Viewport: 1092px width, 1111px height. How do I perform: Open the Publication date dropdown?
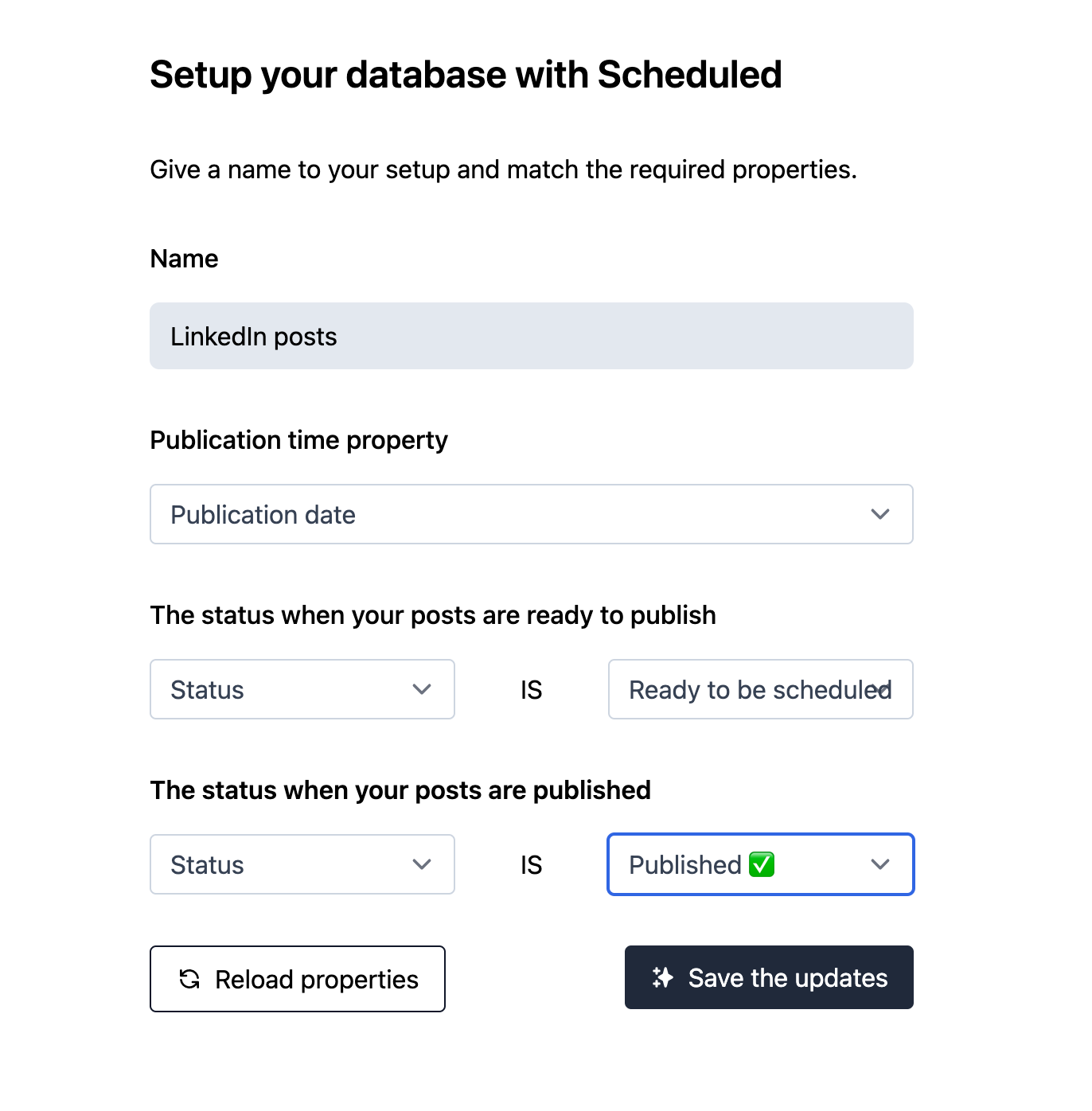(531, 514)
